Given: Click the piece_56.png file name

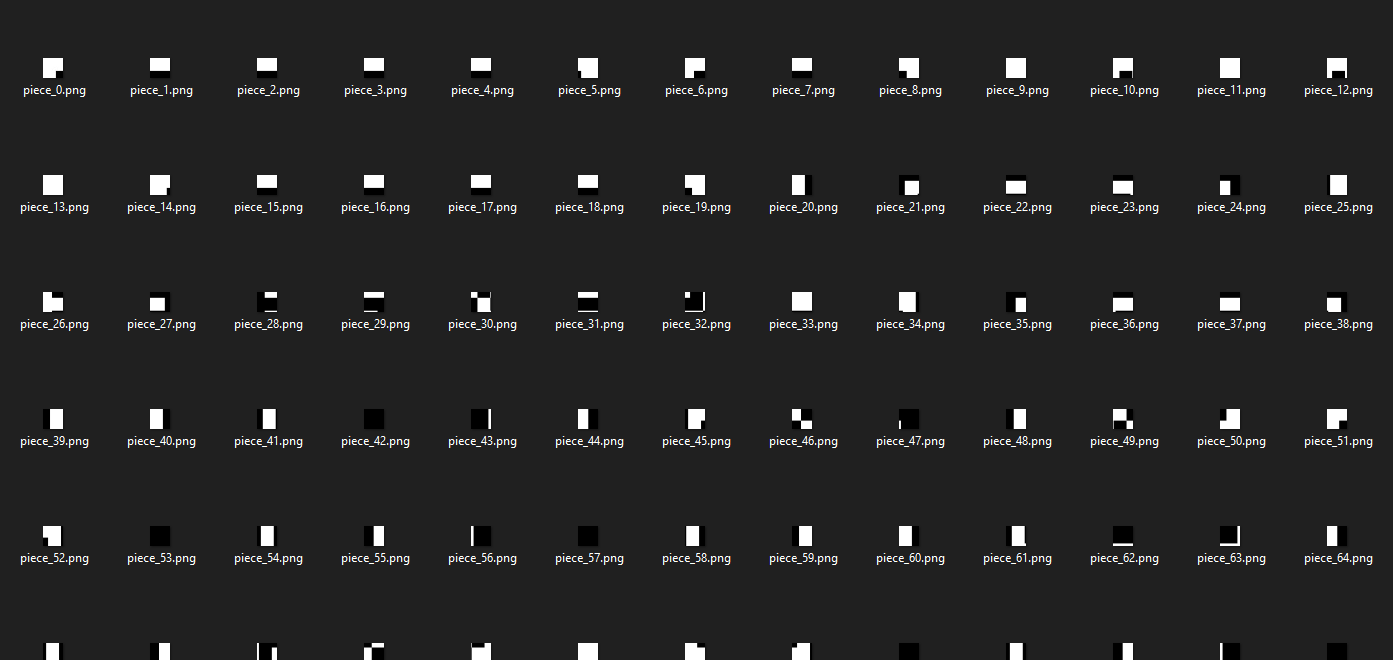Looking at the screenshot, I should [x=482, y=558].
